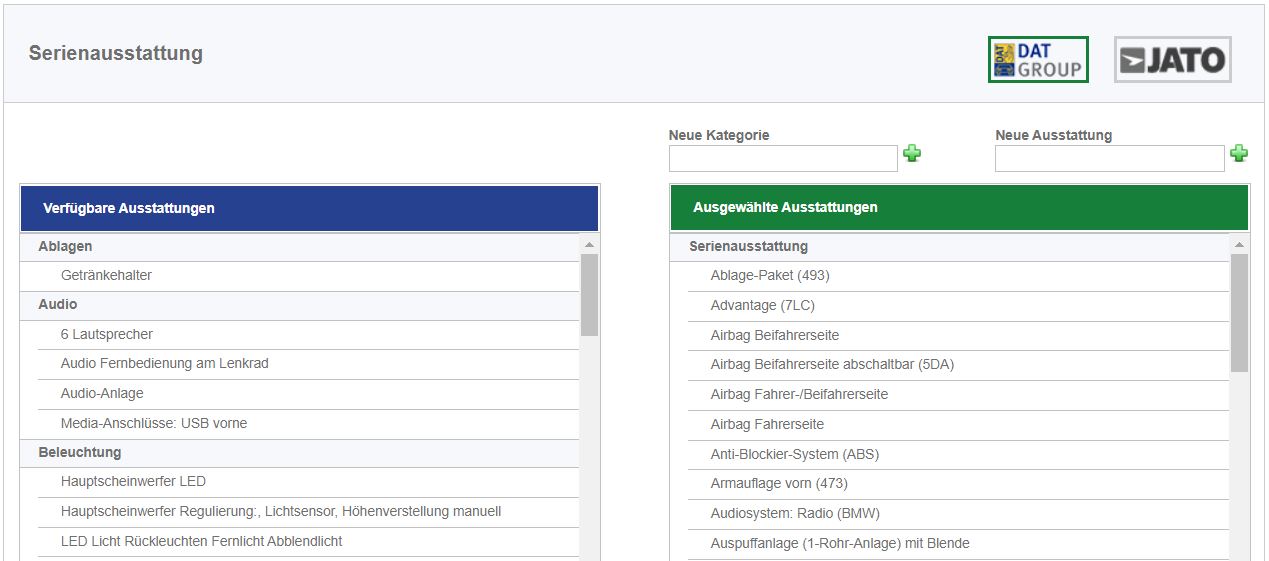This screenshot has height=561, width=1269.
Task: Add new category with green plus icon
Action: [912, 154]
